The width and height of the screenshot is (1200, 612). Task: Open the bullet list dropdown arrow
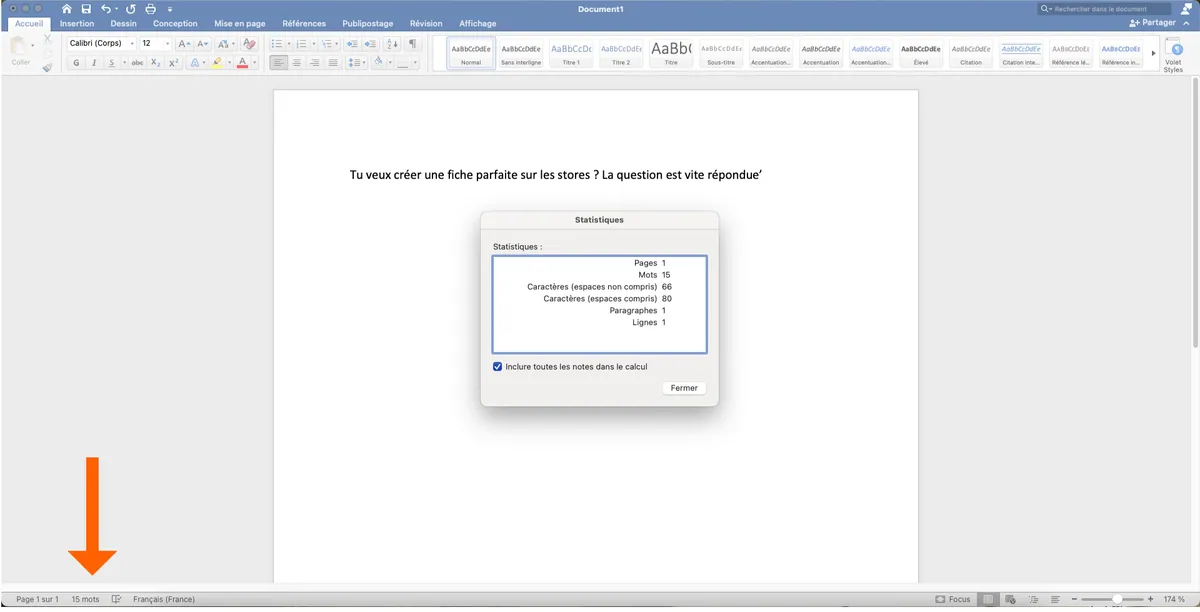click(x=290, y=44)
